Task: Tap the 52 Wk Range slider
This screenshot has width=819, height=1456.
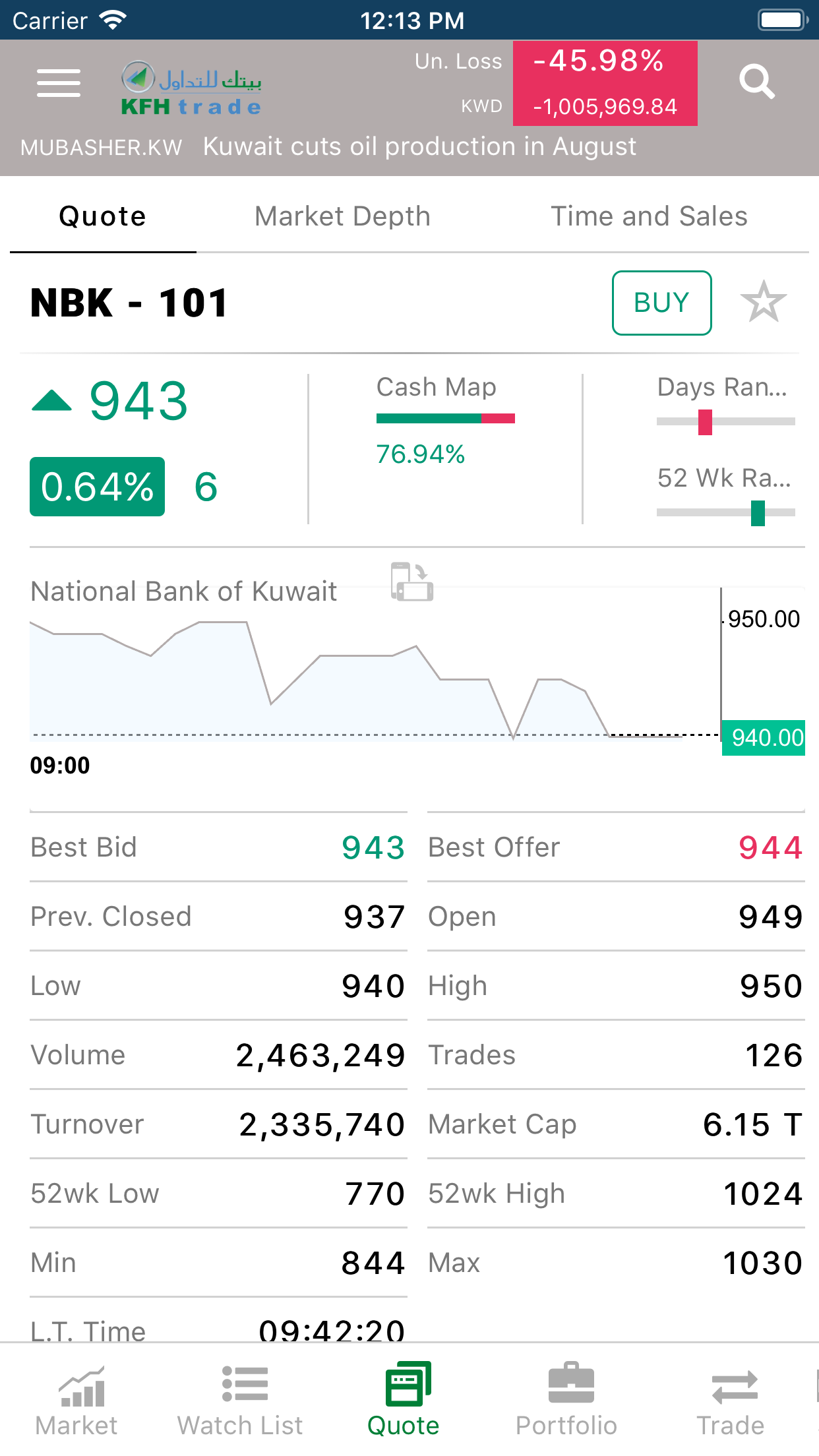Action: [x=726, y=512]
